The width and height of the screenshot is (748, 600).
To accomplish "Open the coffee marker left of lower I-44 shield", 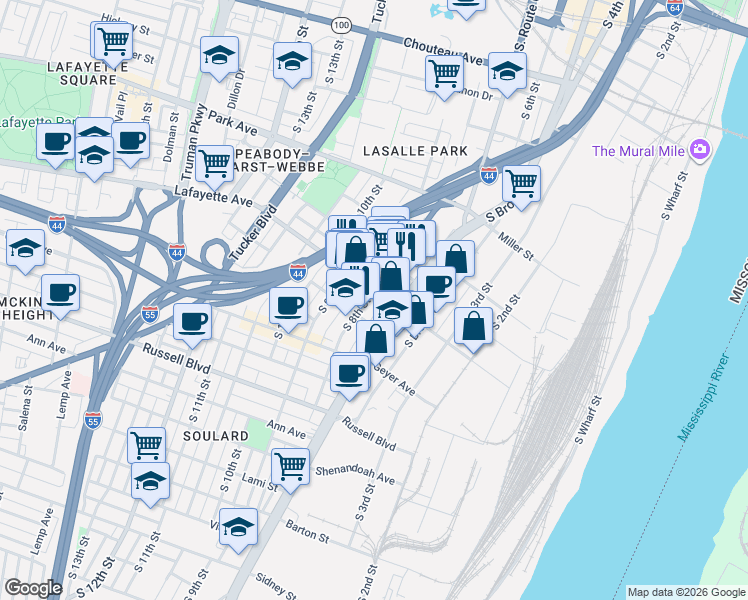I will click(289, 307).
